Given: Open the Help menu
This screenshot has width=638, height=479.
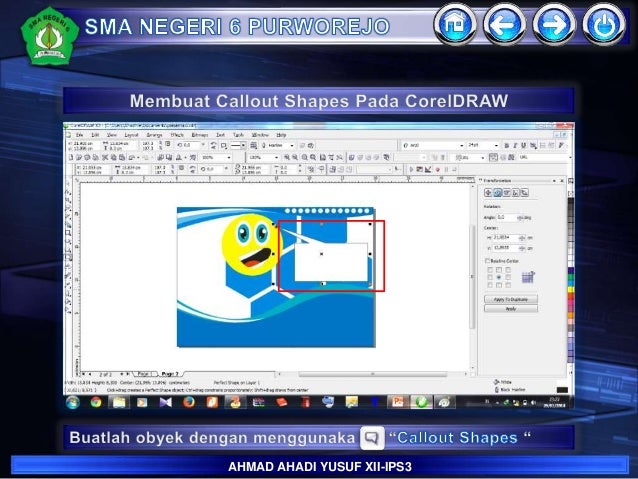Looking at the screenshot, I should [x=281, y=135].
